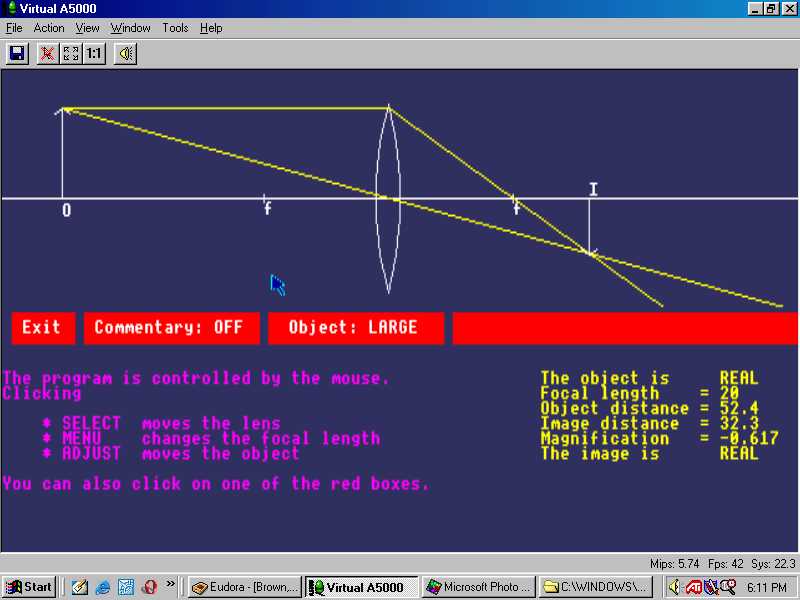Launch Internet Explorer from quick launch
800x600 pixels.
coord(103,587)
